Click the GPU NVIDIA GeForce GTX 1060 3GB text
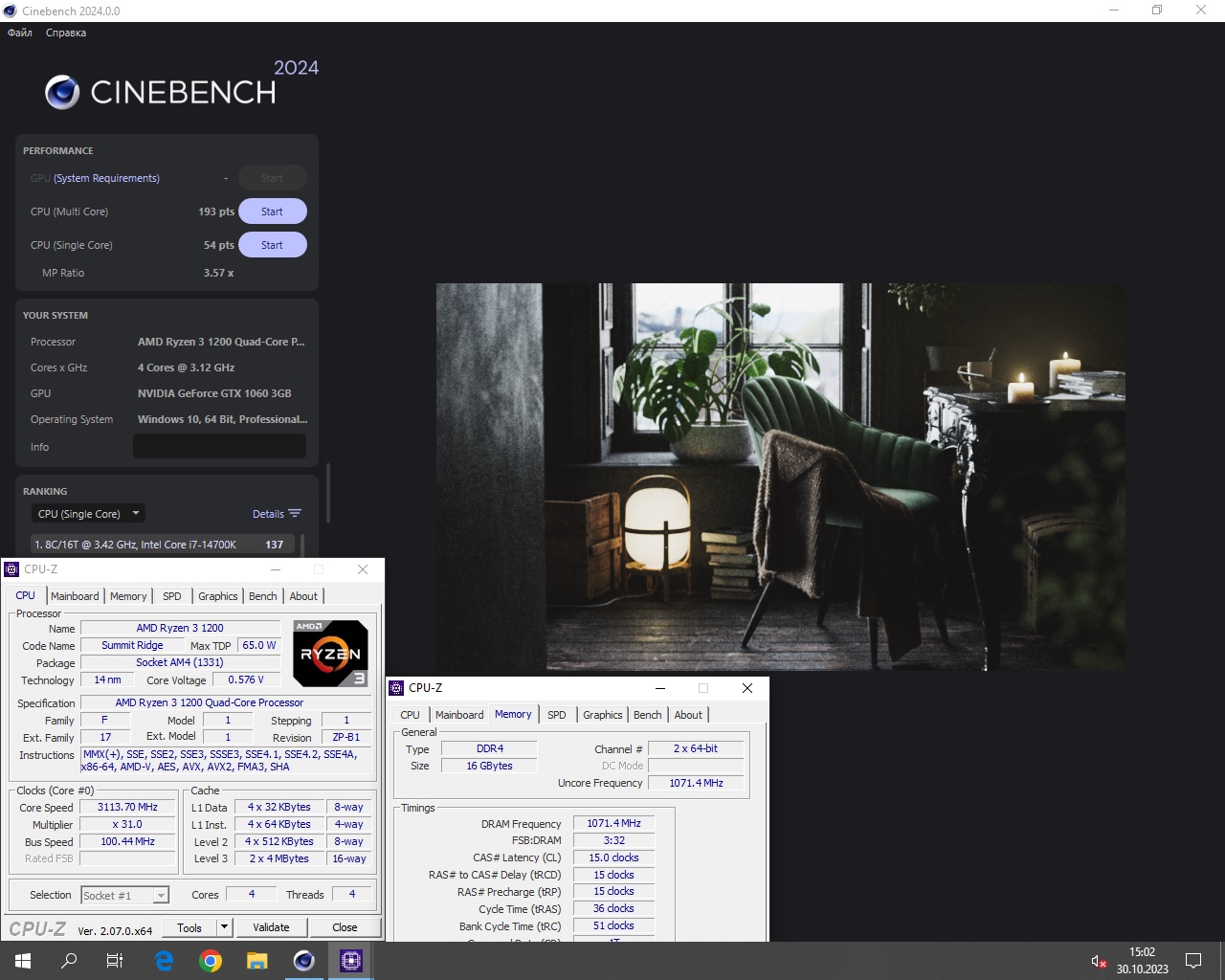This screenshot has width=1225, height=980. pyautogui.click(x=214, y=393)
